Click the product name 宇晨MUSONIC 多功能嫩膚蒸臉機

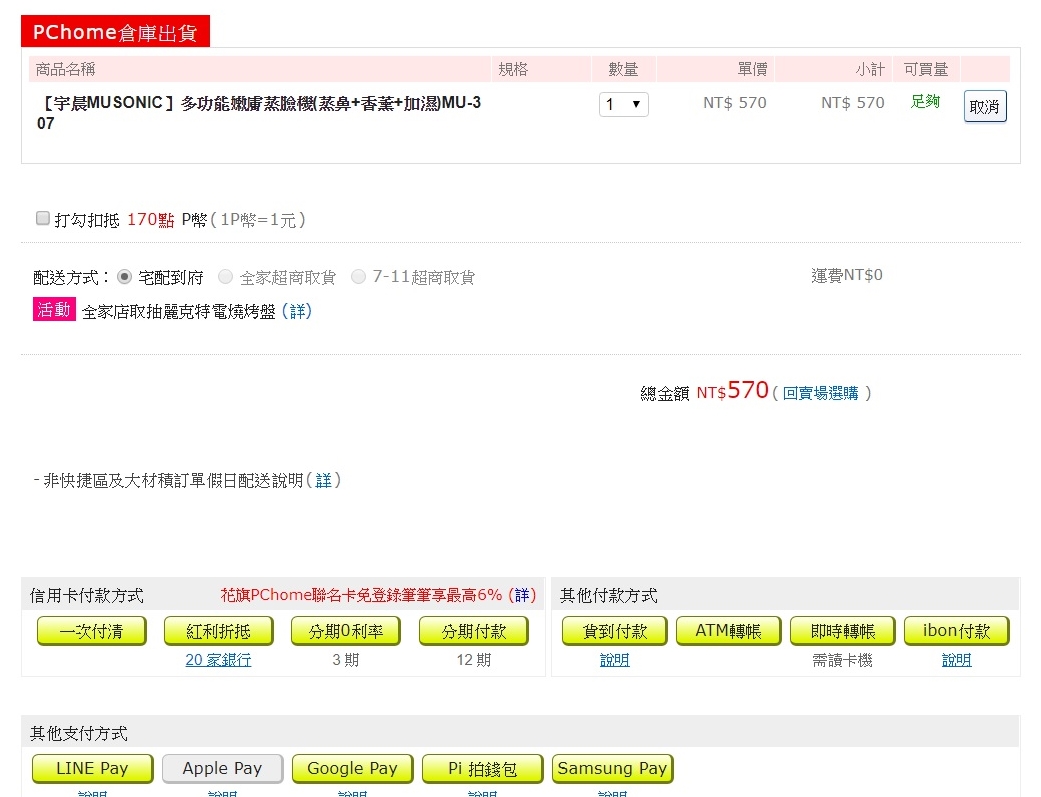(259, 113)
